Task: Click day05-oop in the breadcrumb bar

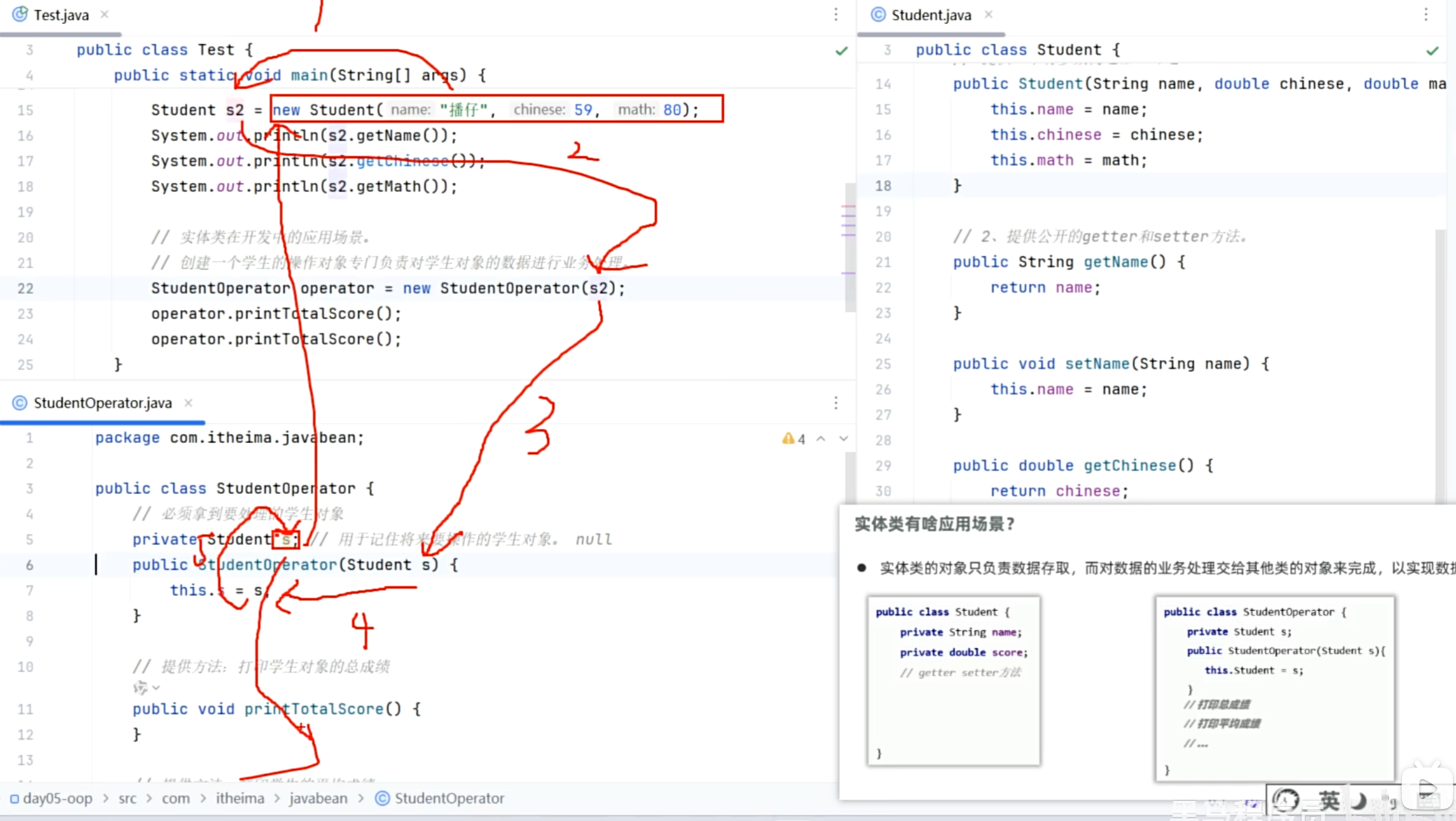Action: point(57,798)
